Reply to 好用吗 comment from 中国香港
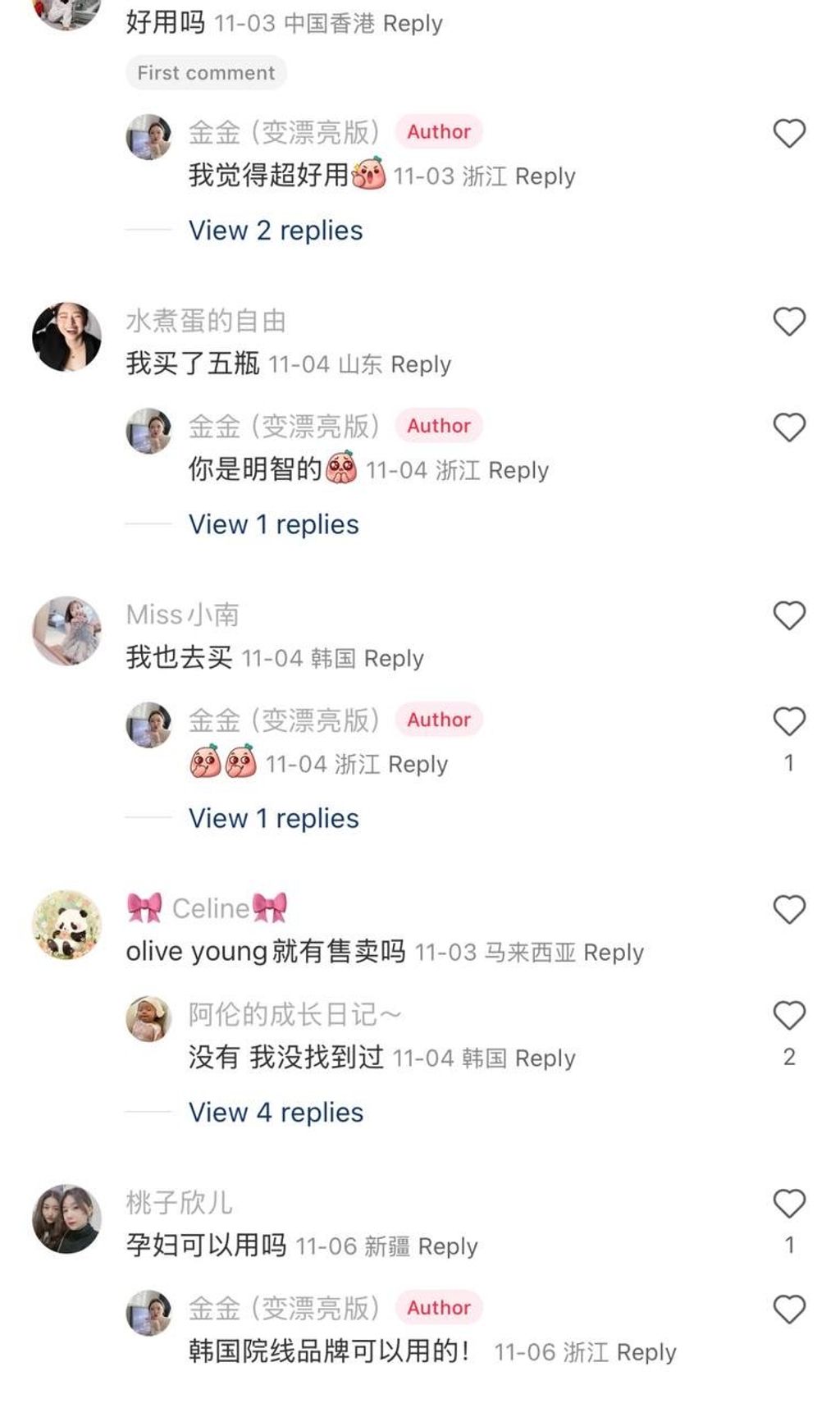 click(x=413, y=24)
